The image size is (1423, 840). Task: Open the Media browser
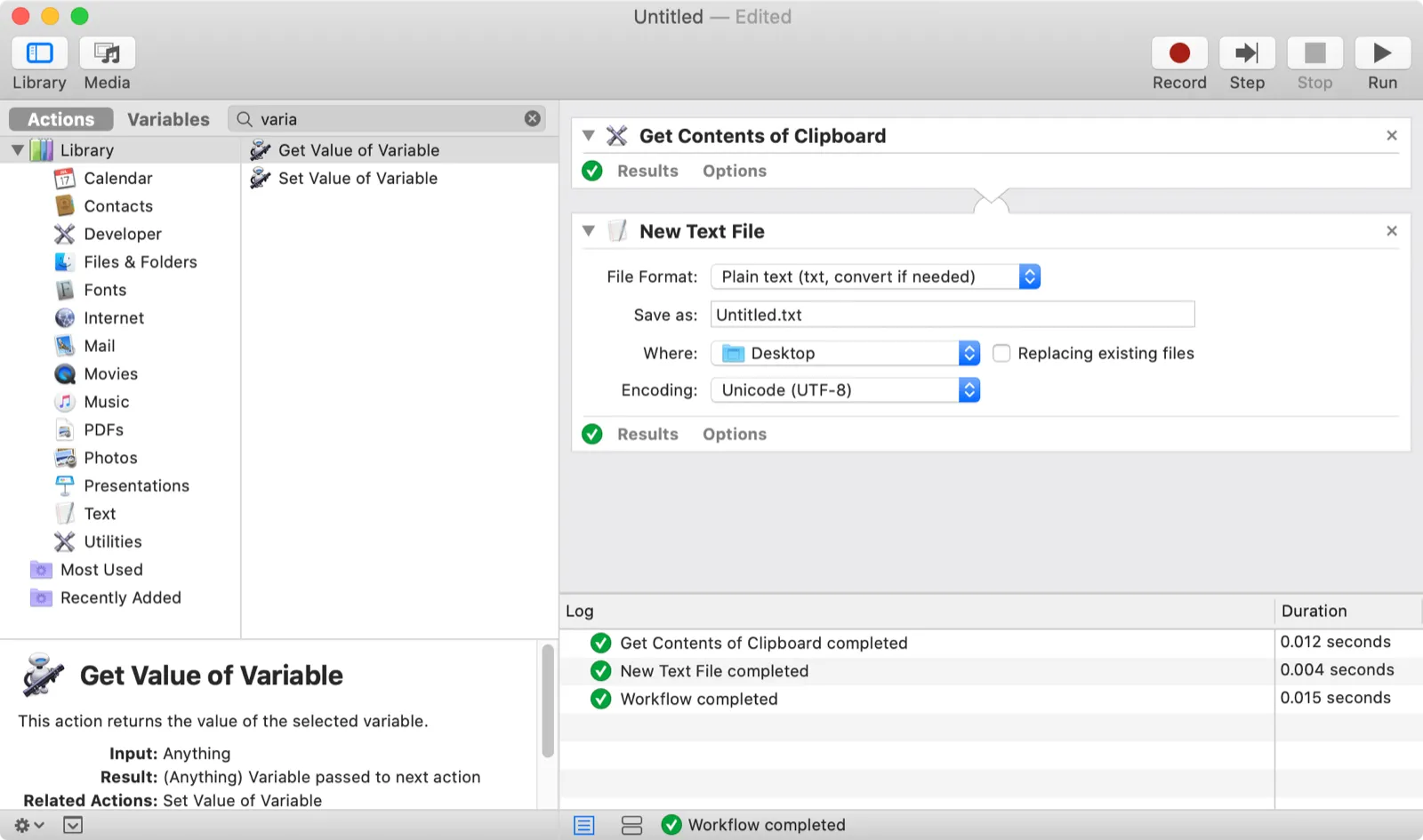coord(107,53)
